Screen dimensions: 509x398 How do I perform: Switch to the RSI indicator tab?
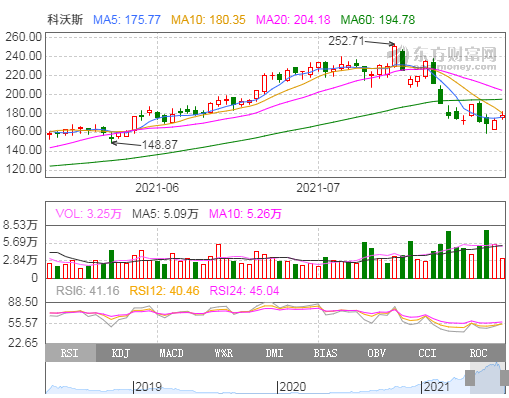[x=71, y=353]
